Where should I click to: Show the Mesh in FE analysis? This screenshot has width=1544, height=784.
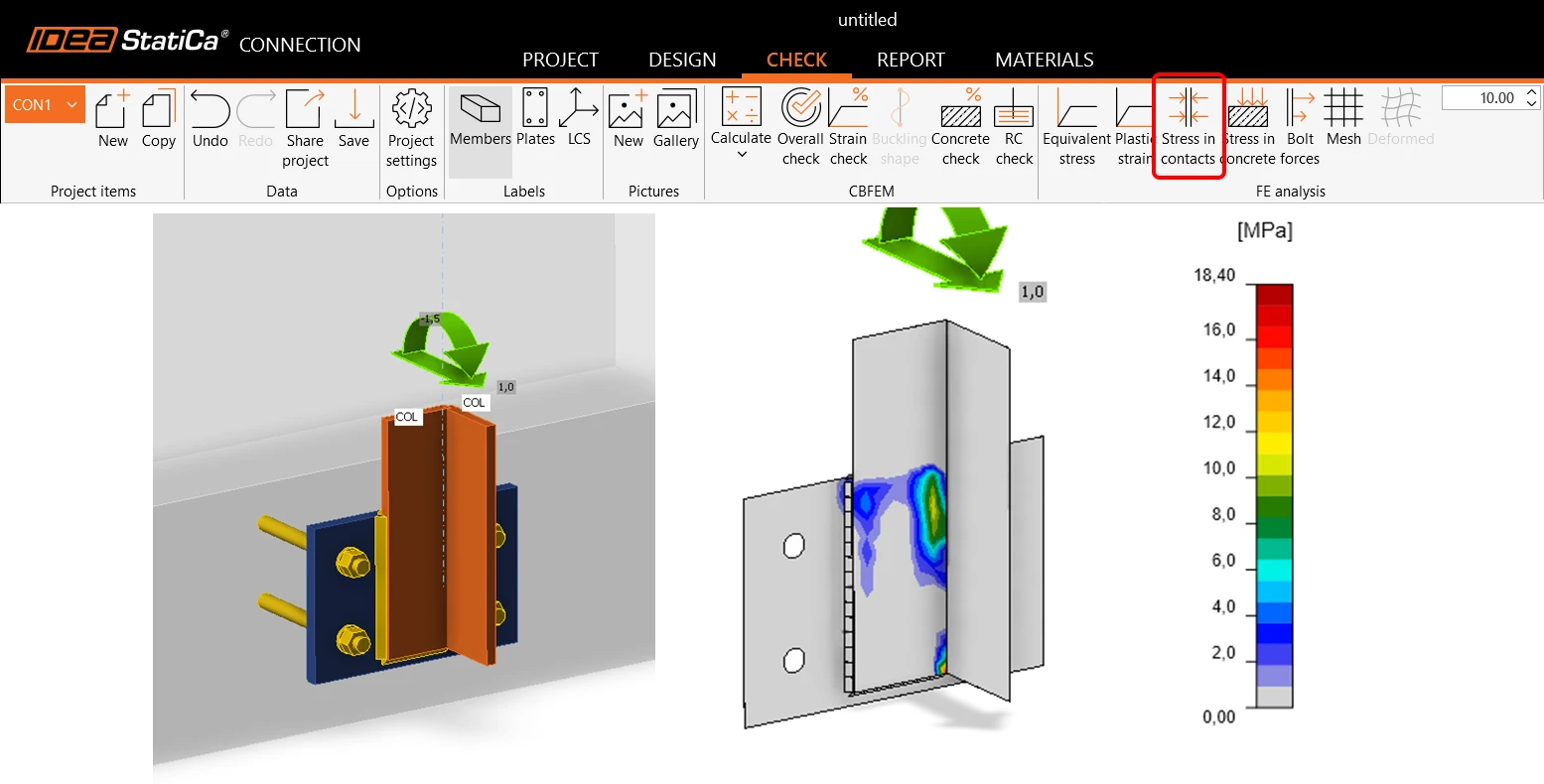(x=1343, y=118)
